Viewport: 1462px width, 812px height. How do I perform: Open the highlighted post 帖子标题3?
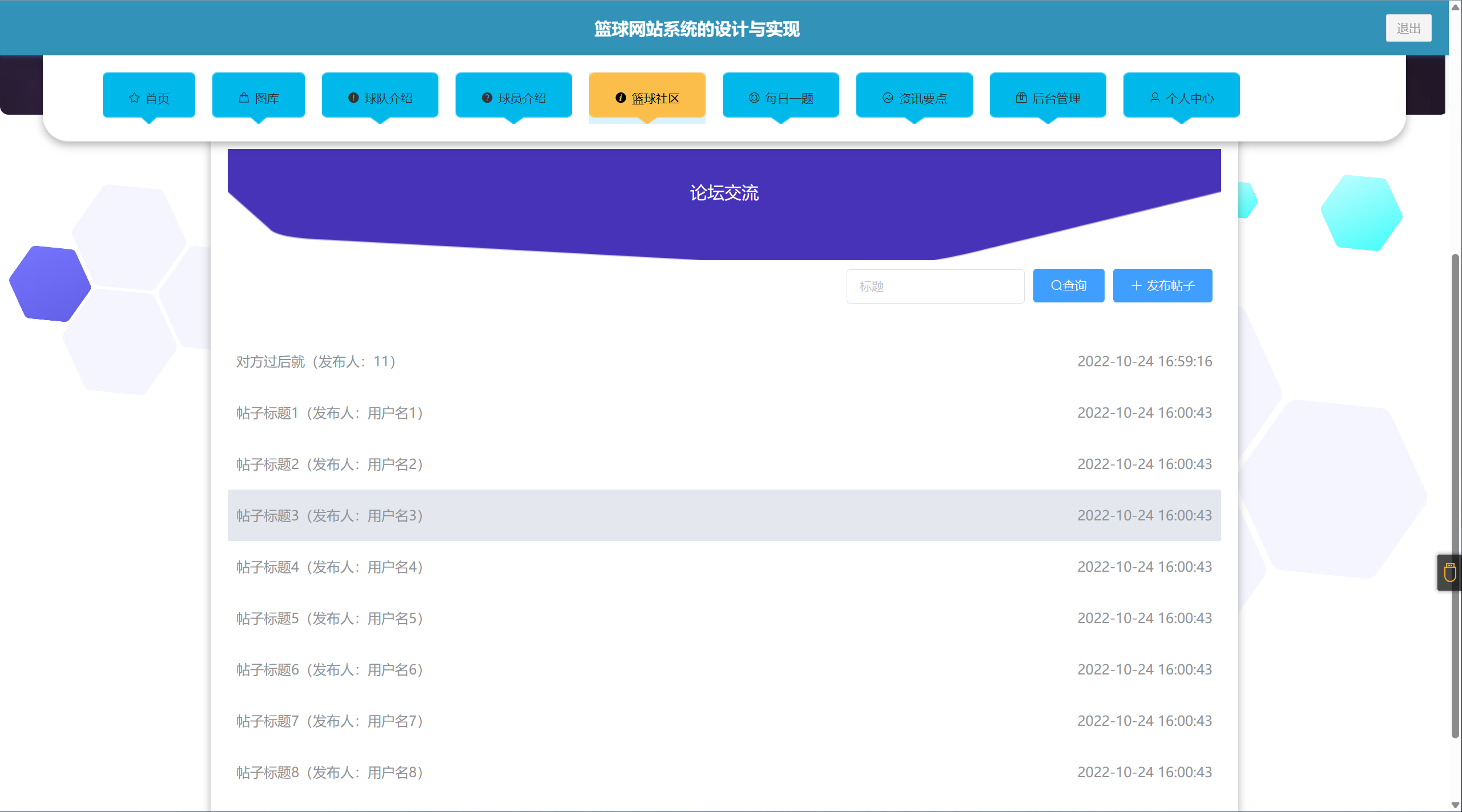724,515
